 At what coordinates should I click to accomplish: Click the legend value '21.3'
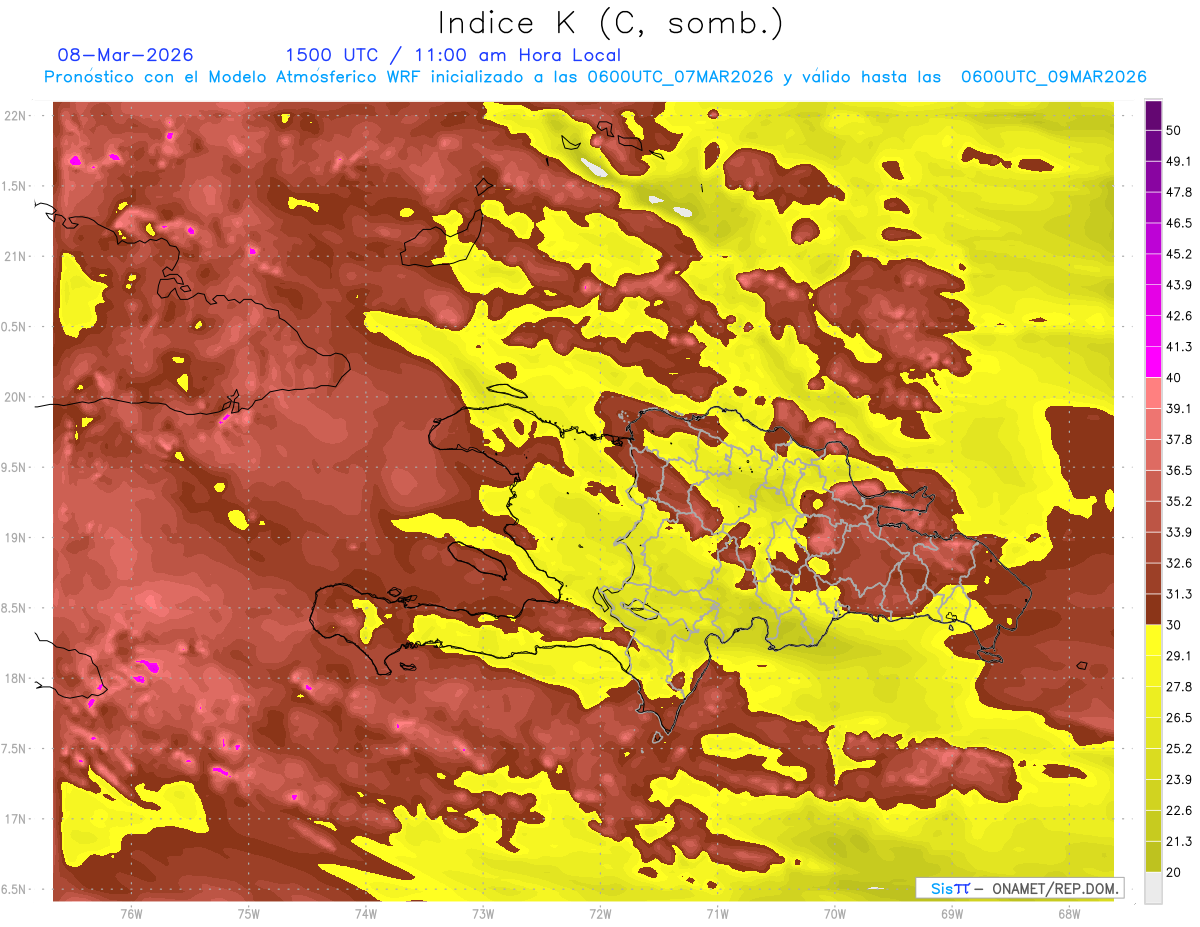(x=1178, y=841)
